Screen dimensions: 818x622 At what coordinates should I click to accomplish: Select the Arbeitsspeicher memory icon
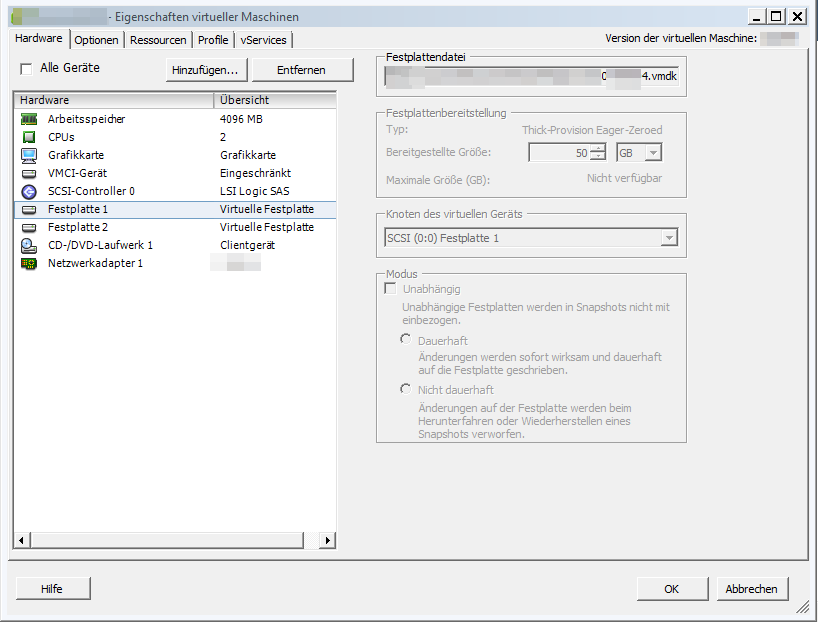(29, 119)
